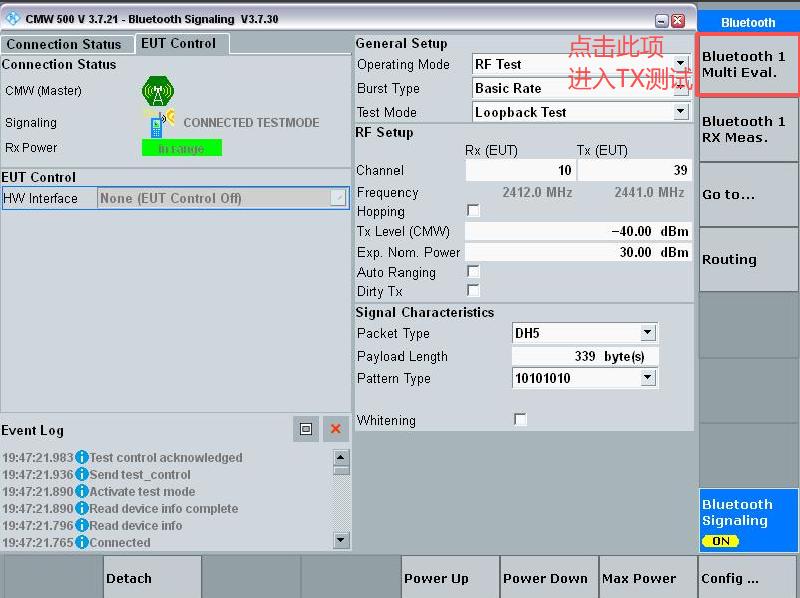The width and height of the screenshot is (800, 598).
Task: Click the Test control acknowledged log entry
Action: tap(166, 458)
